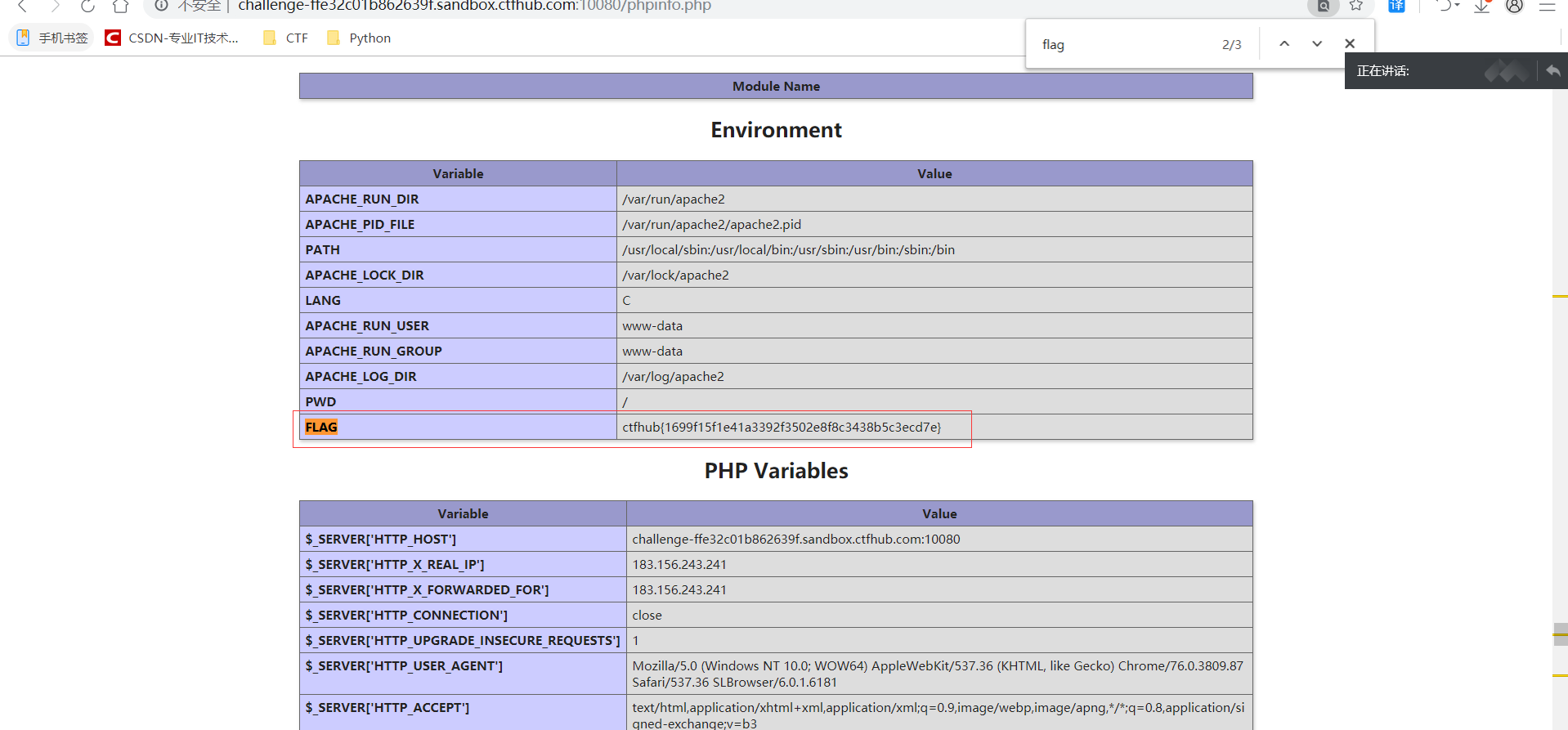This screenshot has width=1568, height=730.
Task: Reload the phpinfo page
Action: coord(87,6)
